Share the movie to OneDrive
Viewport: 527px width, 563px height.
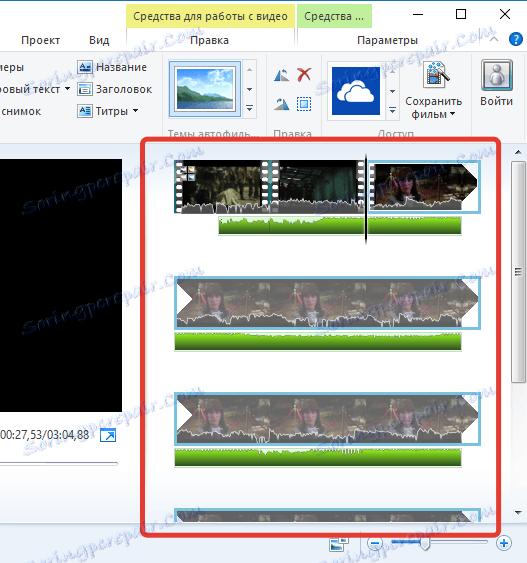click(356, 90)
